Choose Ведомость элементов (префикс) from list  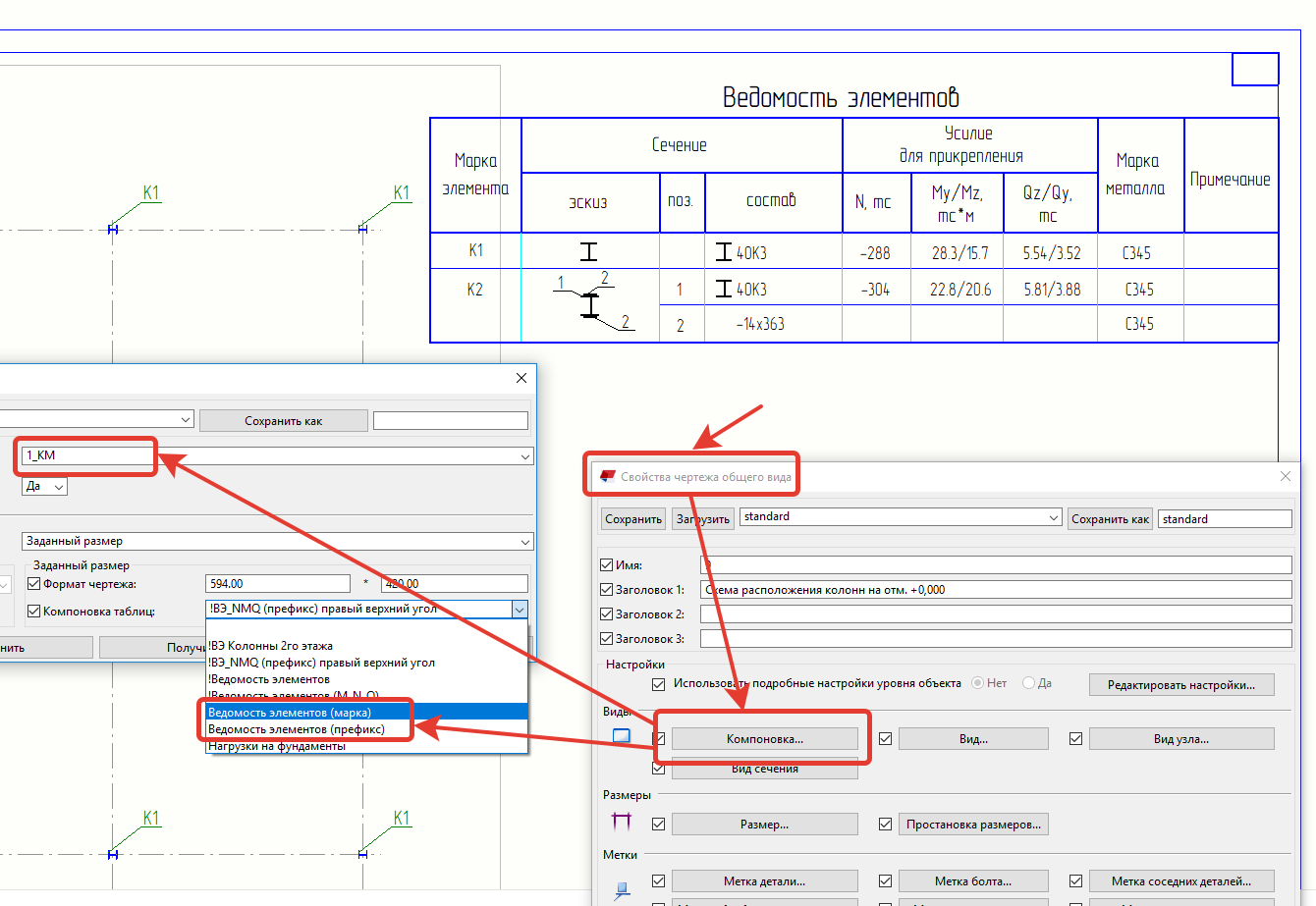[x=296, y=729]
